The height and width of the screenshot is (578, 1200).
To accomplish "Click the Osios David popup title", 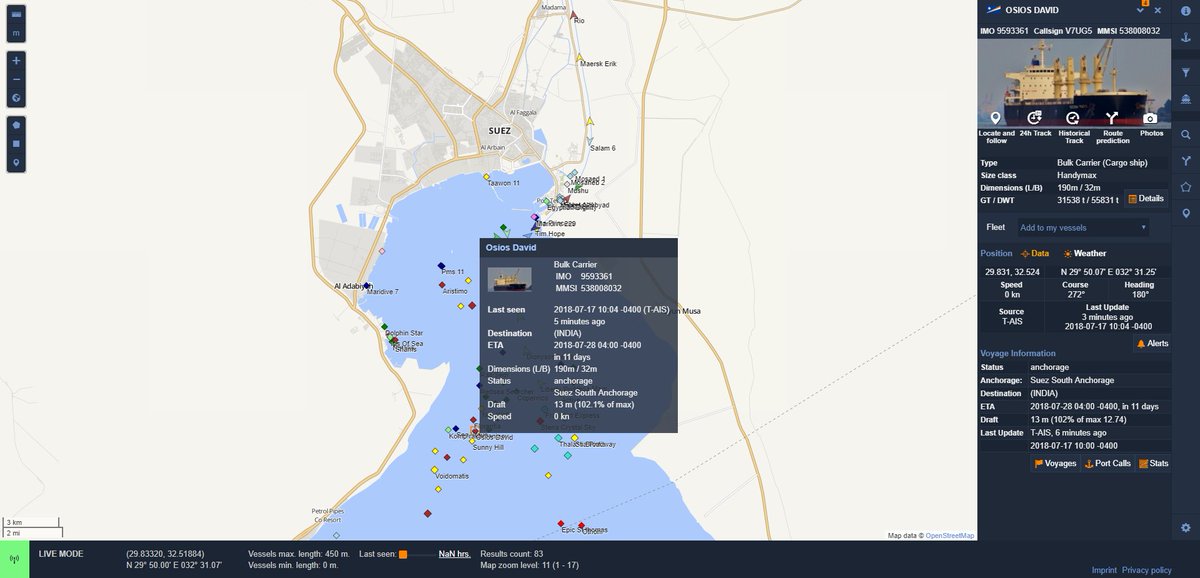I will point(511,247).
